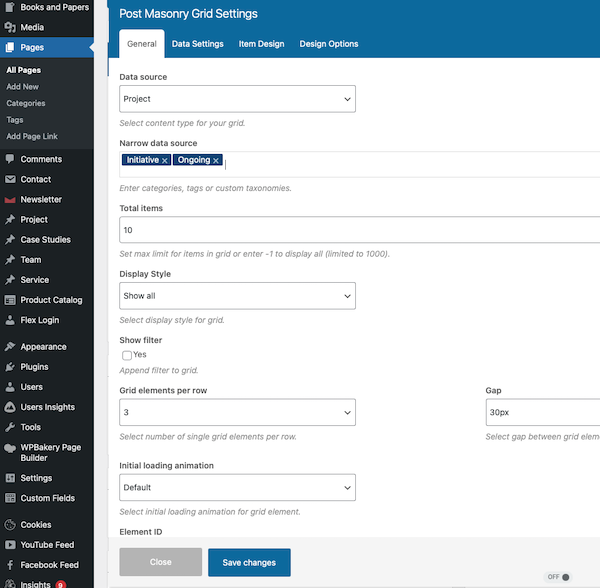600x588 pixels.
Task: Click the Tools wrench icon
Action: click(10, 427)
